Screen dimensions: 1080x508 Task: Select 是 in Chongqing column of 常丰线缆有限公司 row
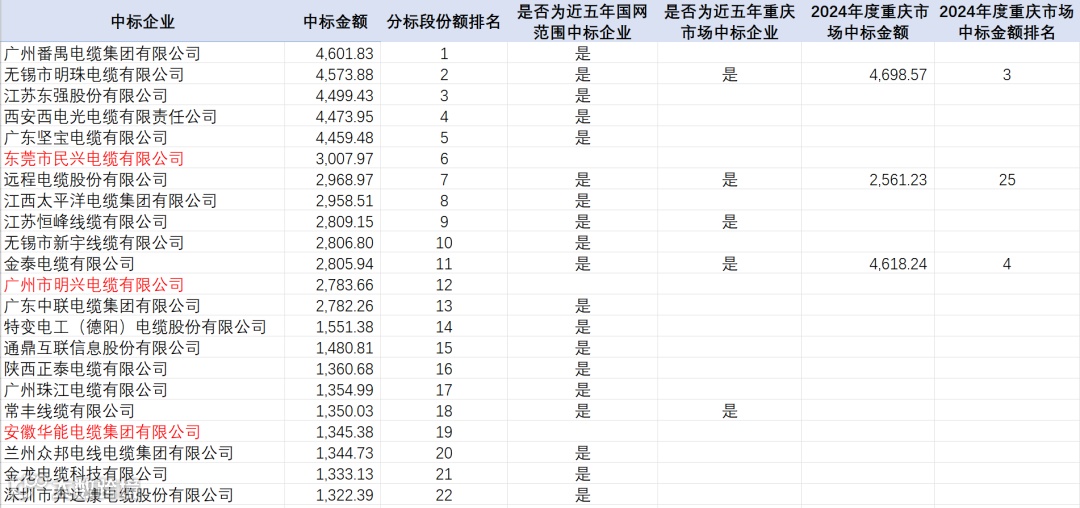click(729, 411)
